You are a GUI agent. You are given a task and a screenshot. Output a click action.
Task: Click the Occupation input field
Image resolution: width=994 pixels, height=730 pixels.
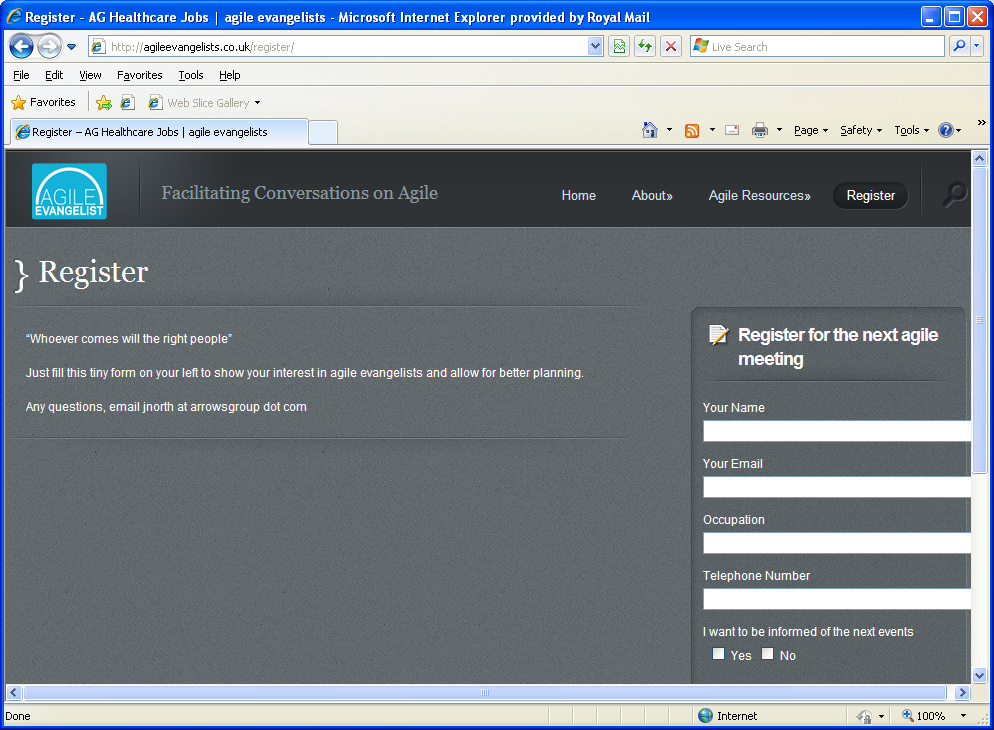837,542
